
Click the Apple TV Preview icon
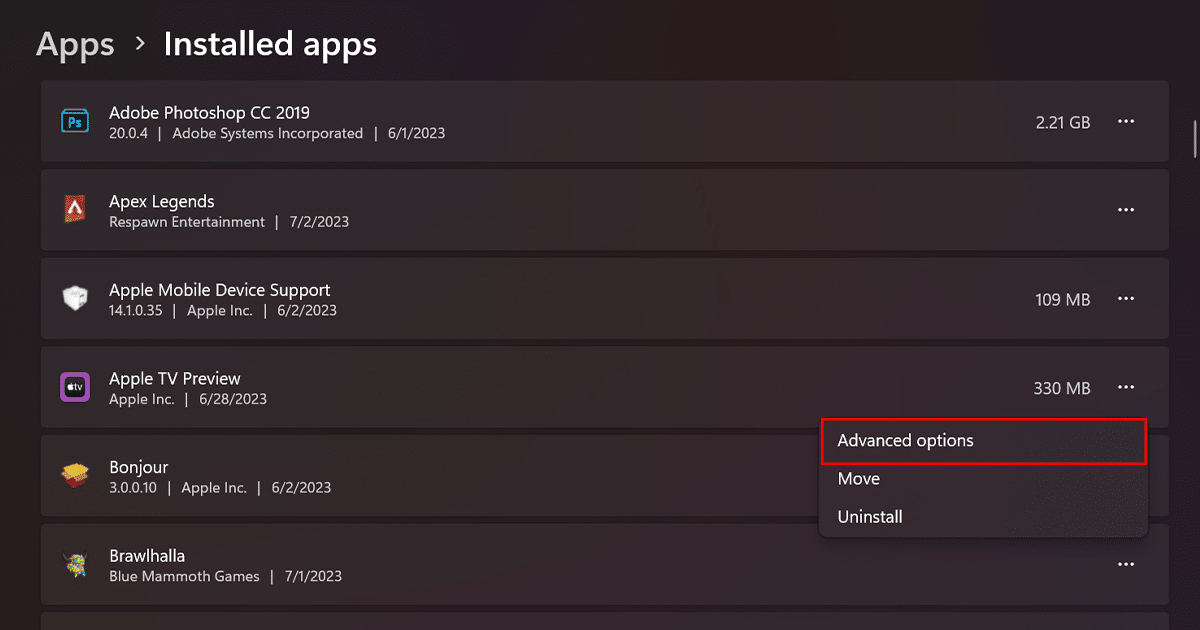click(75, 387)
